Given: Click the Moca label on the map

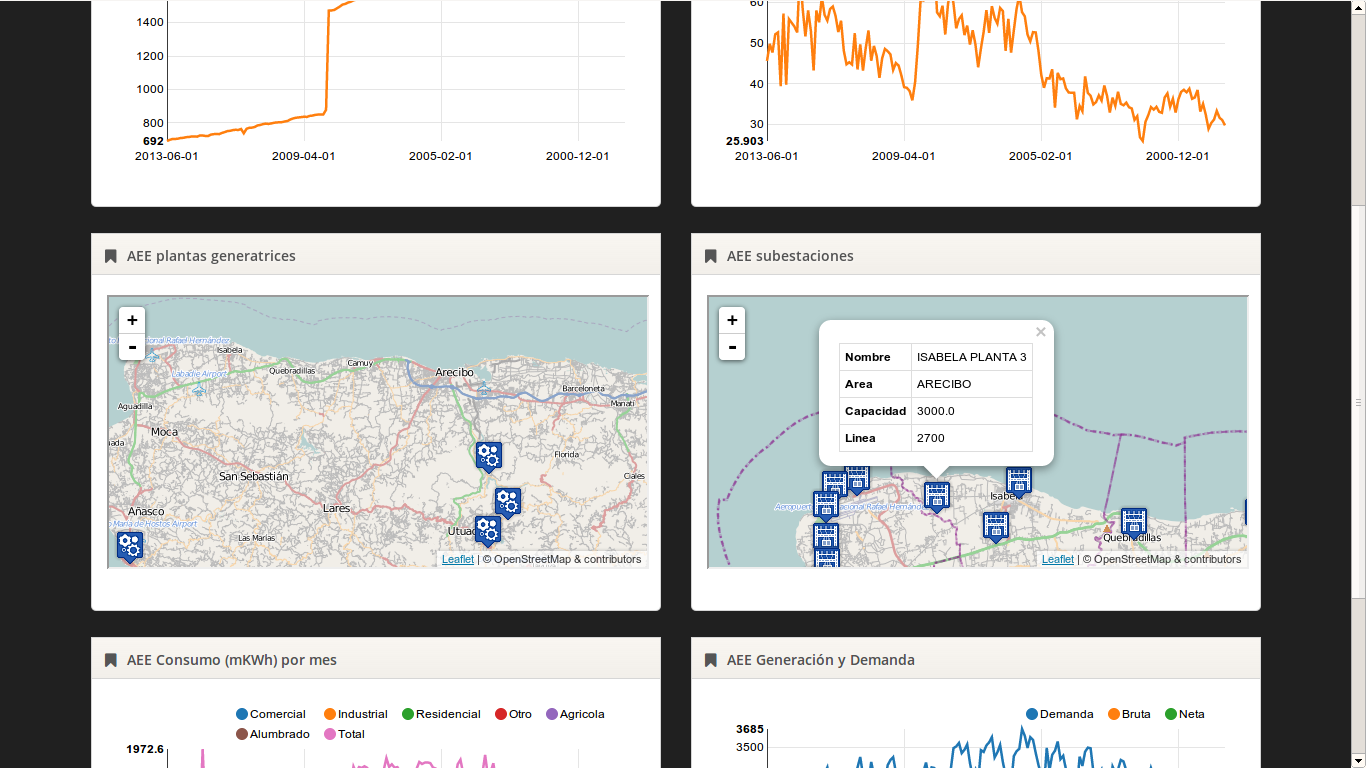Looking at the screenshot, I should click(x=164, y=432).
